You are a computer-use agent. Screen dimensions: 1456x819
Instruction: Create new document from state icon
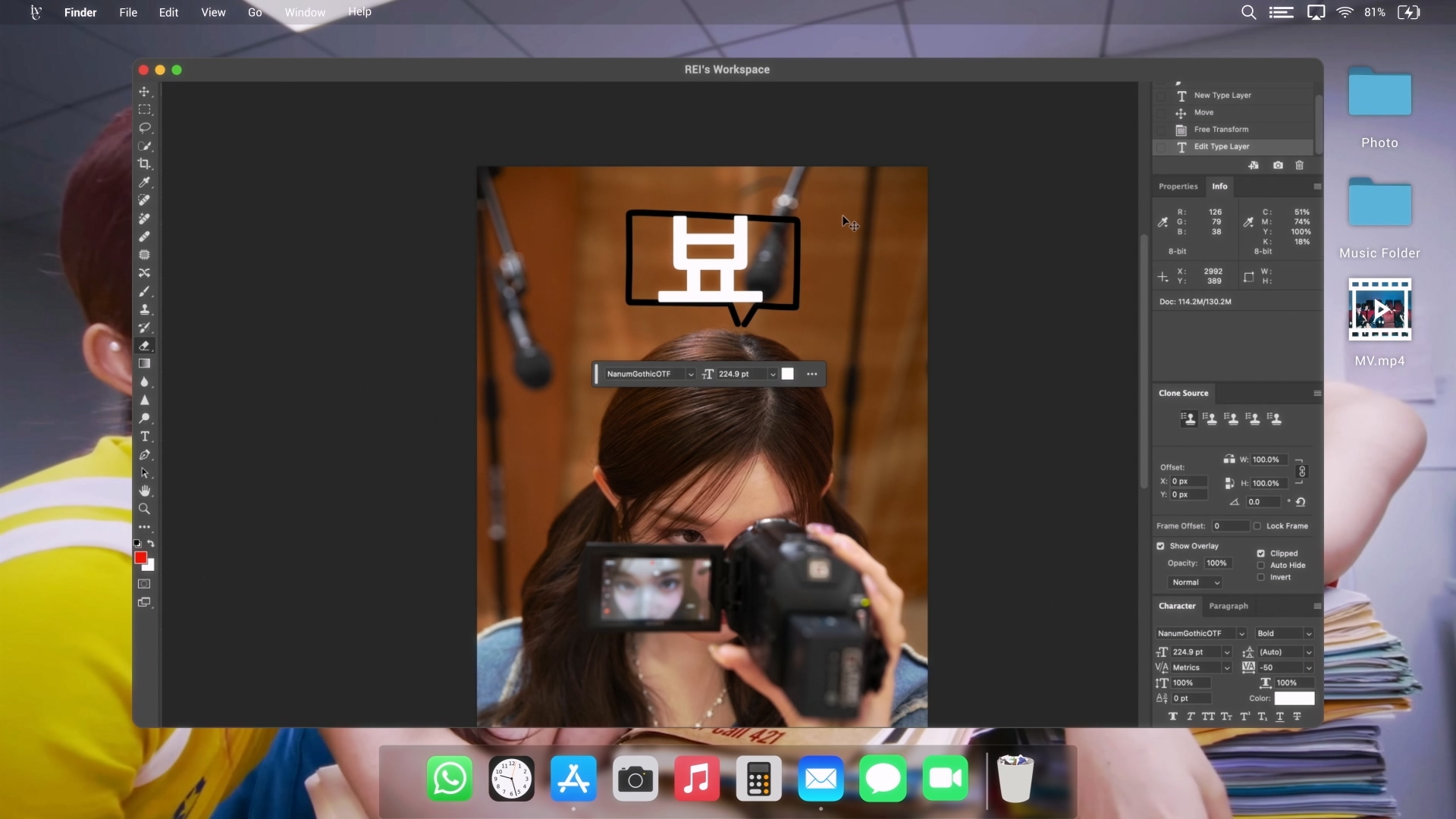[x=1254, y=165]
